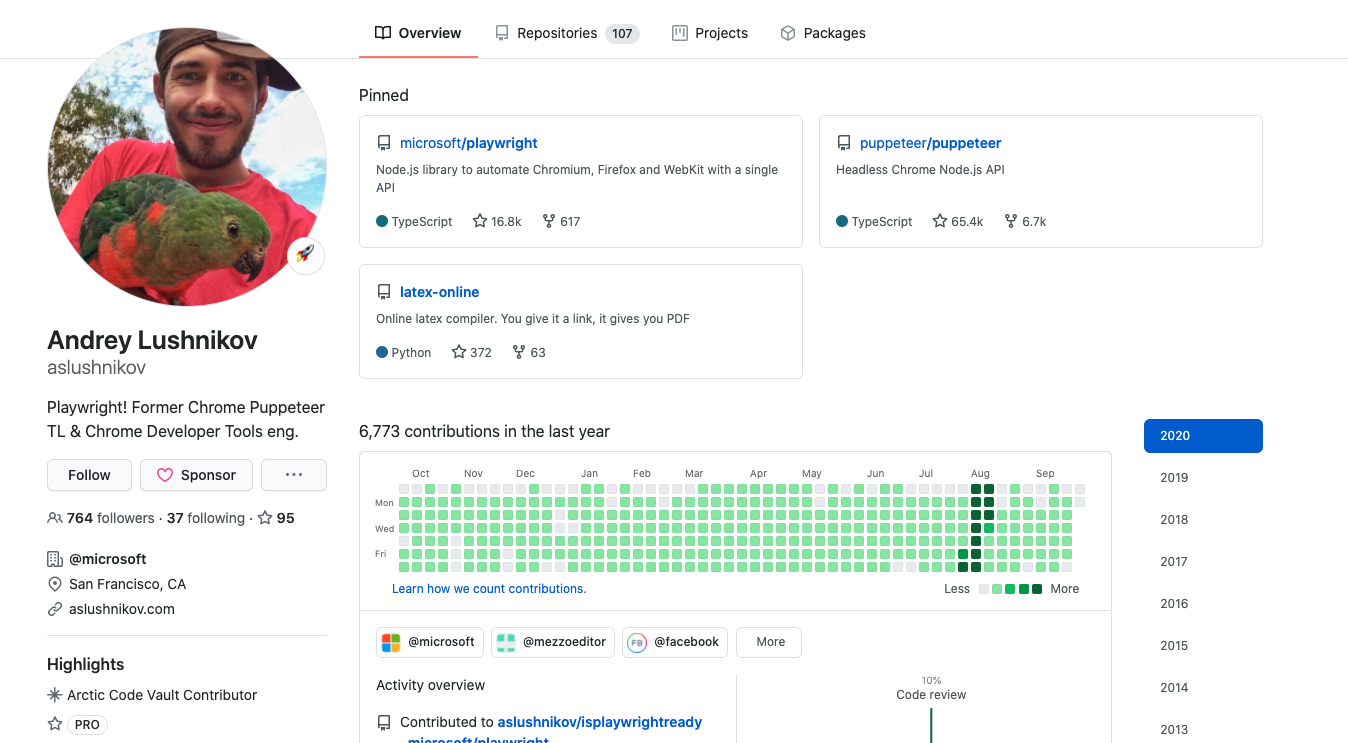Click the repo icon next to puppeteer/puppeteer
1348x743 pixels.
click(844, 143)
